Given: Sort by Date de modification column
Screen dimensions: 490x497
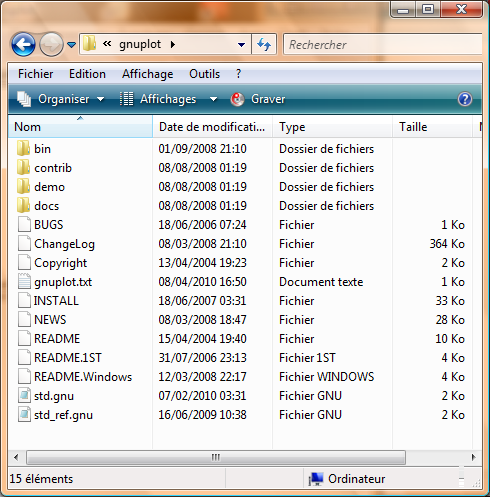Looking at the screenshot, I should point(212,127).
